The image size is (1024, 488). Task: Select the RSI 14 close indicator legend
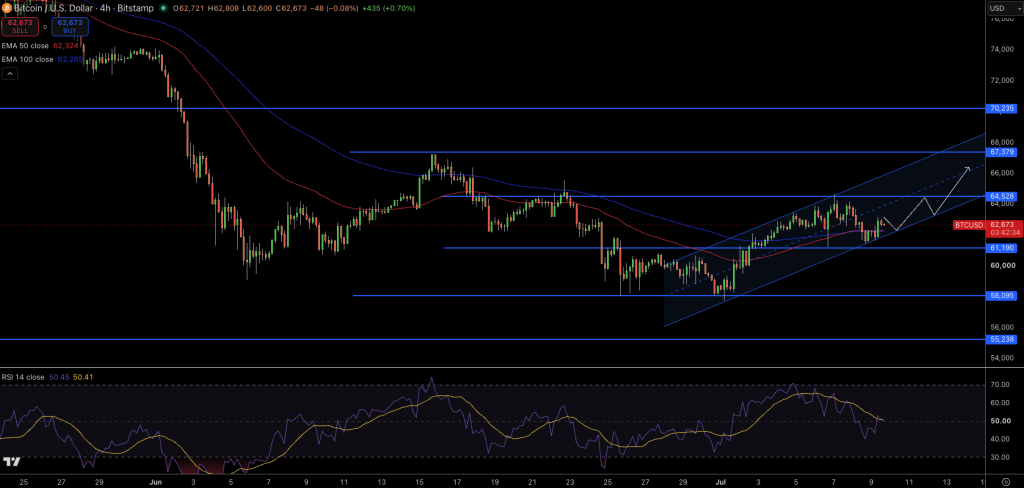(x=23, y=377)
